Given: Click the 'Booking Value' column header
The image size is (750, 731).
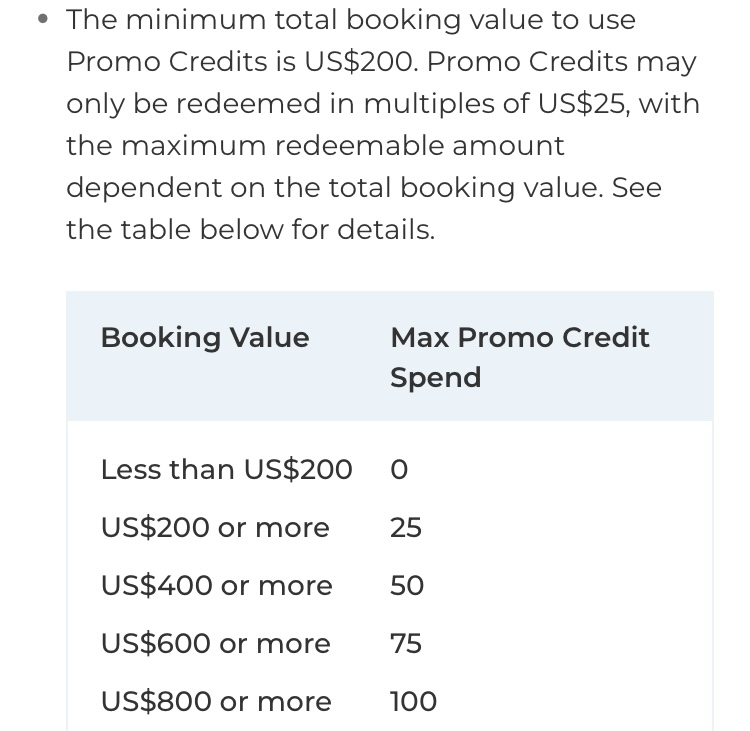Looking at the screenshot, I should [205, 339].
